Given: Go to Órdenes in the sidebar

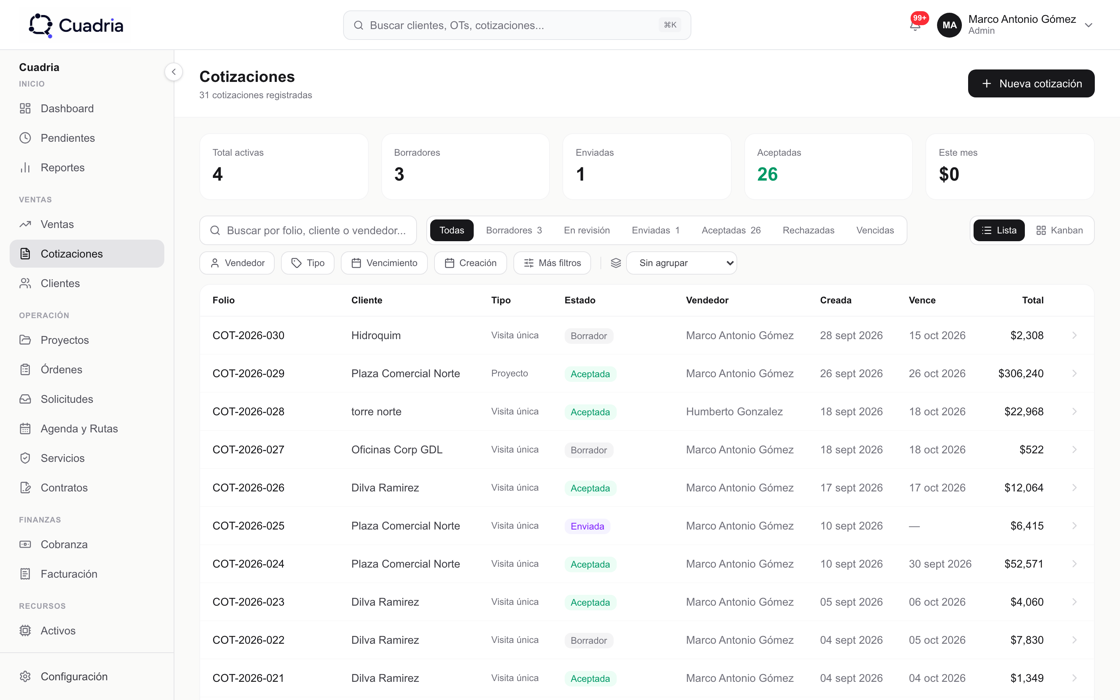Looking at the screenshot, I should click(86, 369).
